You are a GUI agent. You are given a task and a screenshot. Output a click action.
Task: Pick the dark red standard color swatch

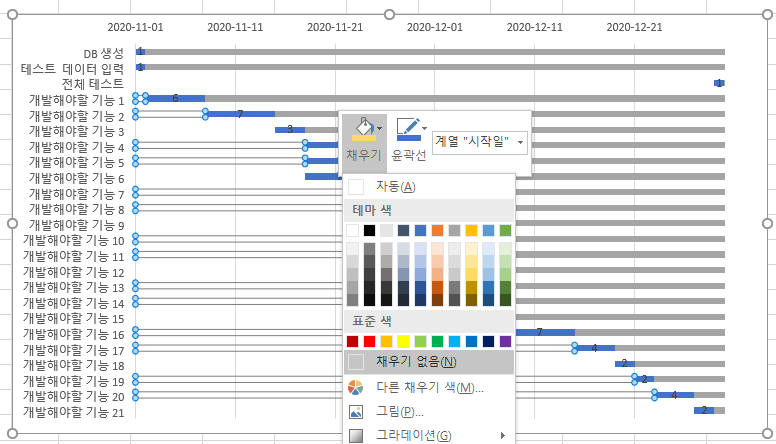pyautogui.click(x=353, y=341)
